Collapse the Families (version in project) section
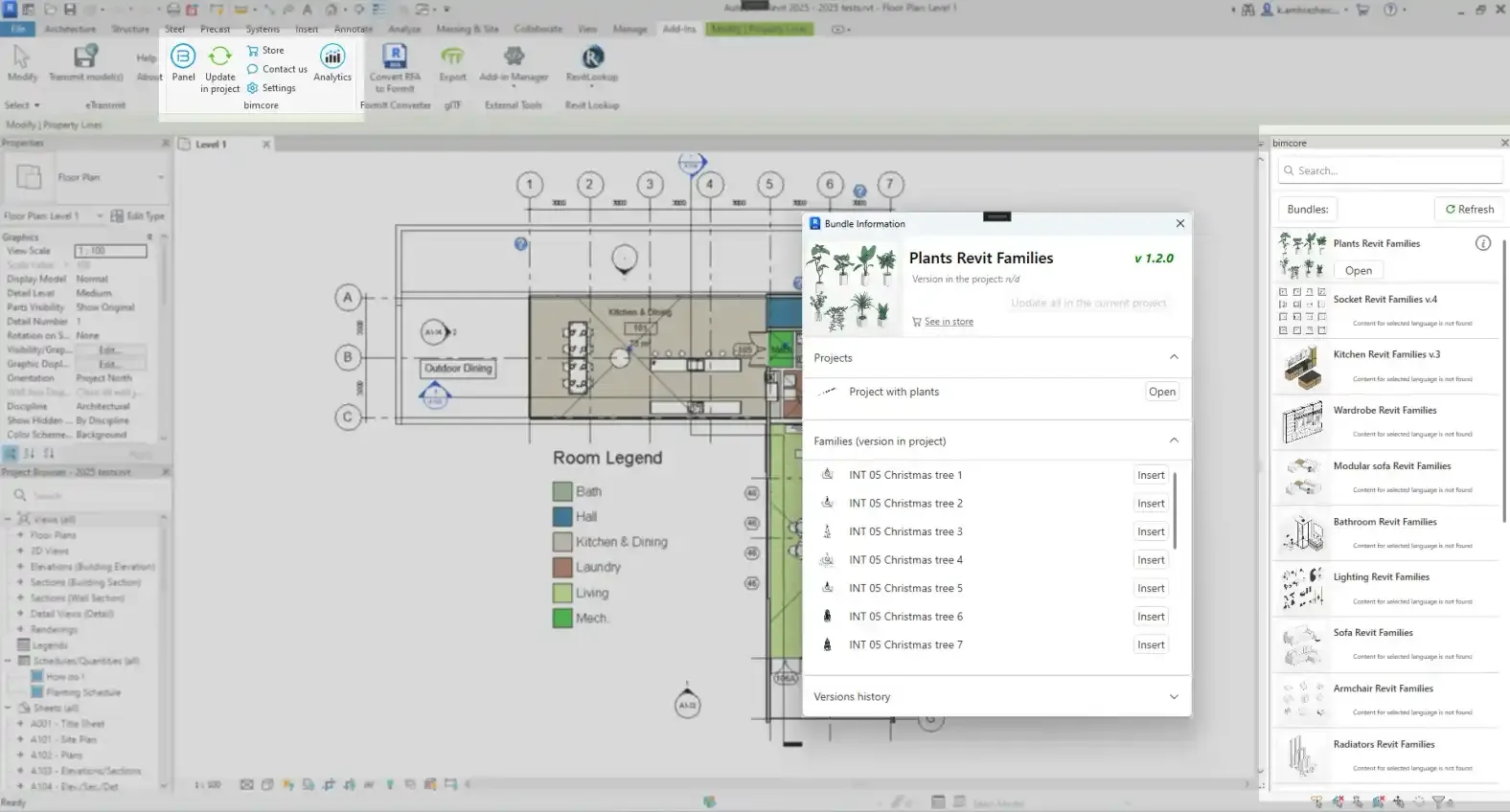1510x812 pixels. point(1174,440)
